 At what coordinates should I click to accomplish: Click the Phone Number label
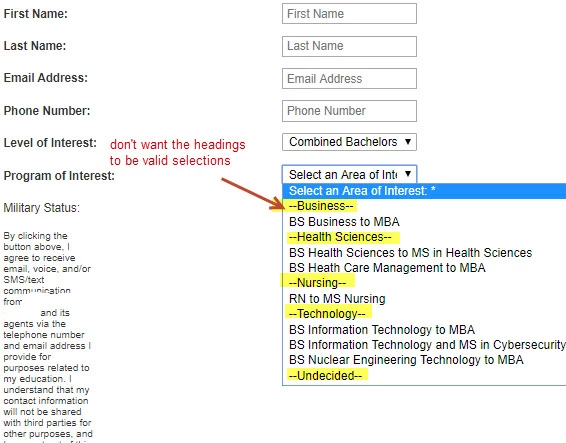[x=47, y=110]
